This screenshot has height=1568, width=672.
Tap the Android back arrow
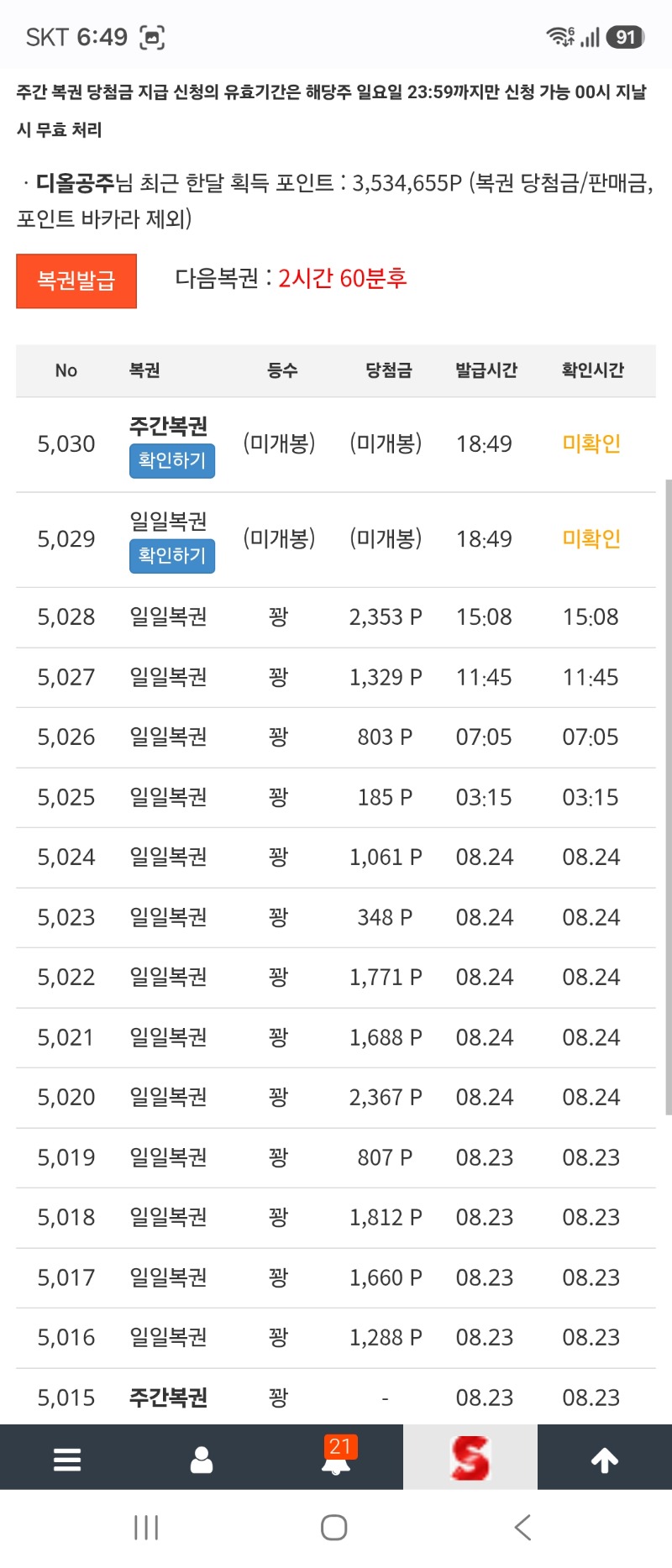click(522, 1528)
